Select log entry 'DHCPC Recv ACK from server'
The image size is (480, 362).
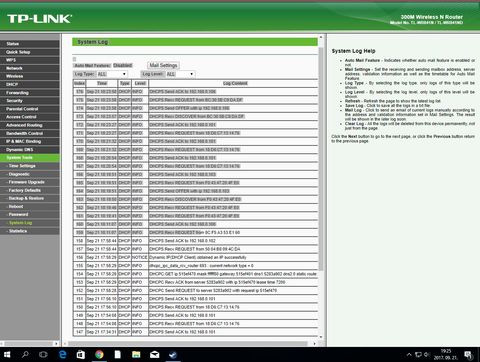[217, 282]
